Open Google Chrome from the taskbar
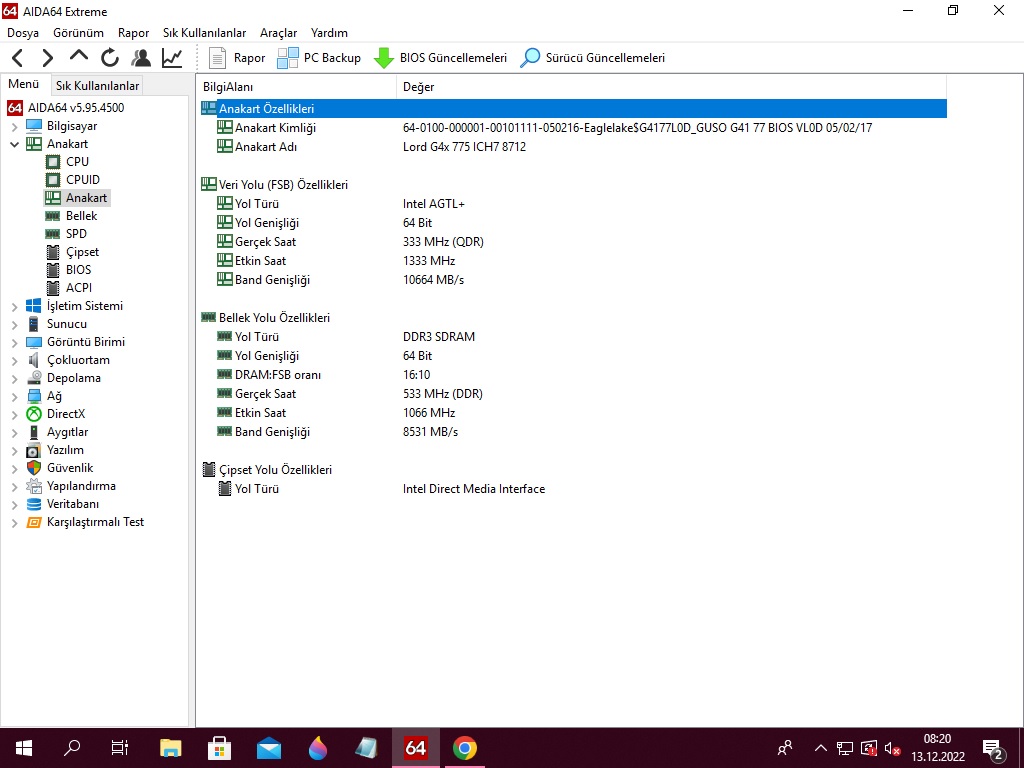Screen dimensions: 1024x768 [x=464, y=748]
